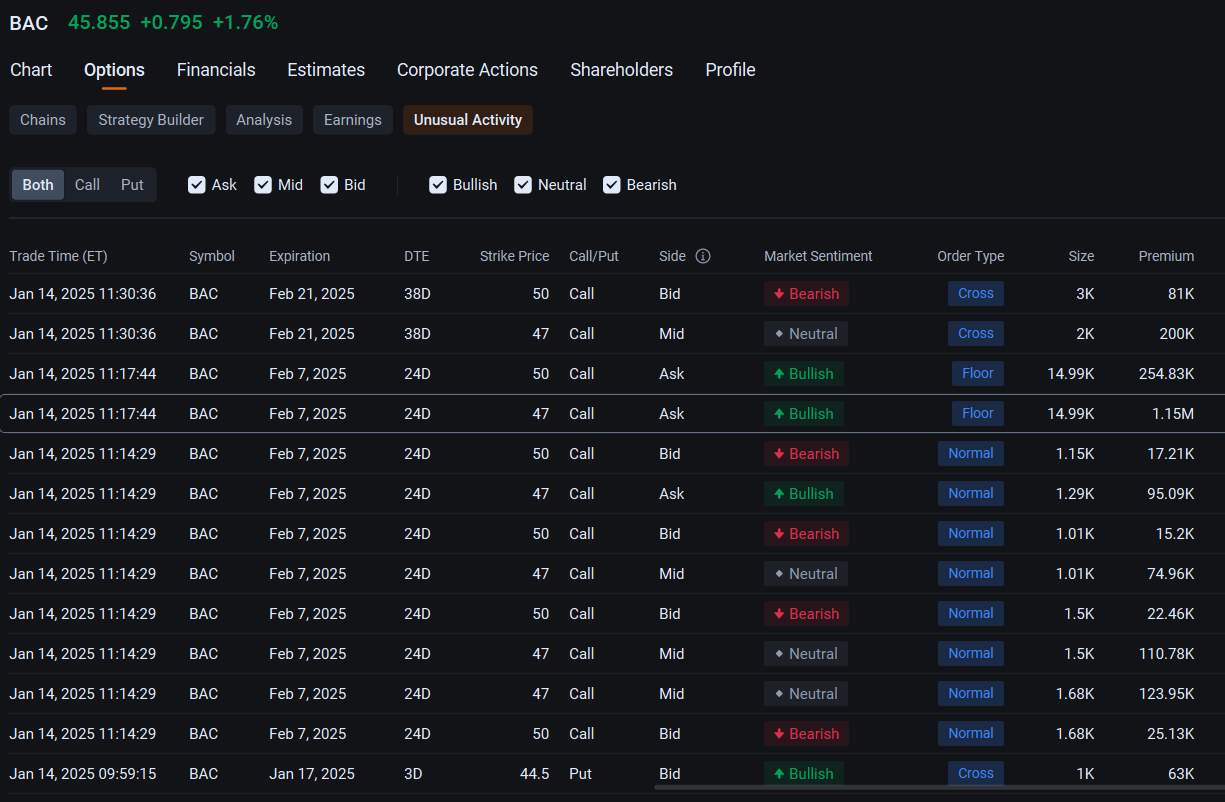The width and height of the screenshot is (1225, 802).
Task: Click the Floor badge in 1.15M row
Action: coord(977,414)
